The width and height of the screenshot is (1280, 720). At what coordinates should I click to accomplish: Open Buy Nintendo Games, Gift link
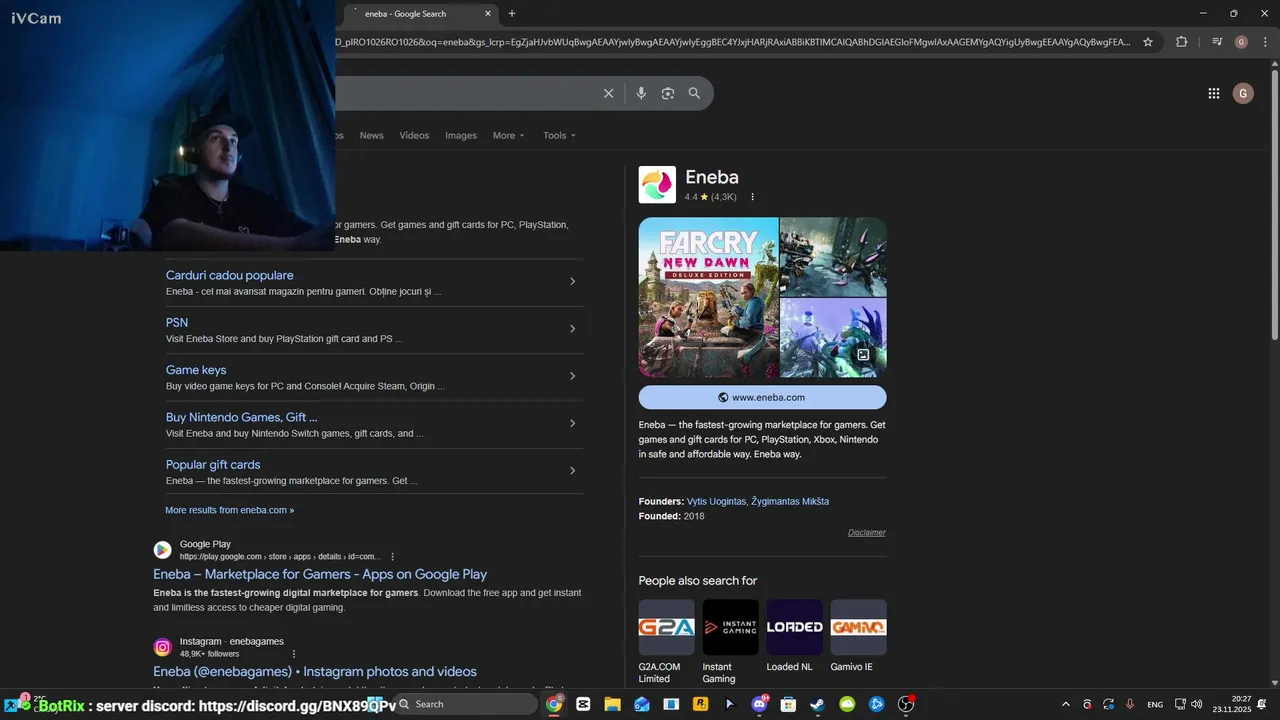click(242, 417)
